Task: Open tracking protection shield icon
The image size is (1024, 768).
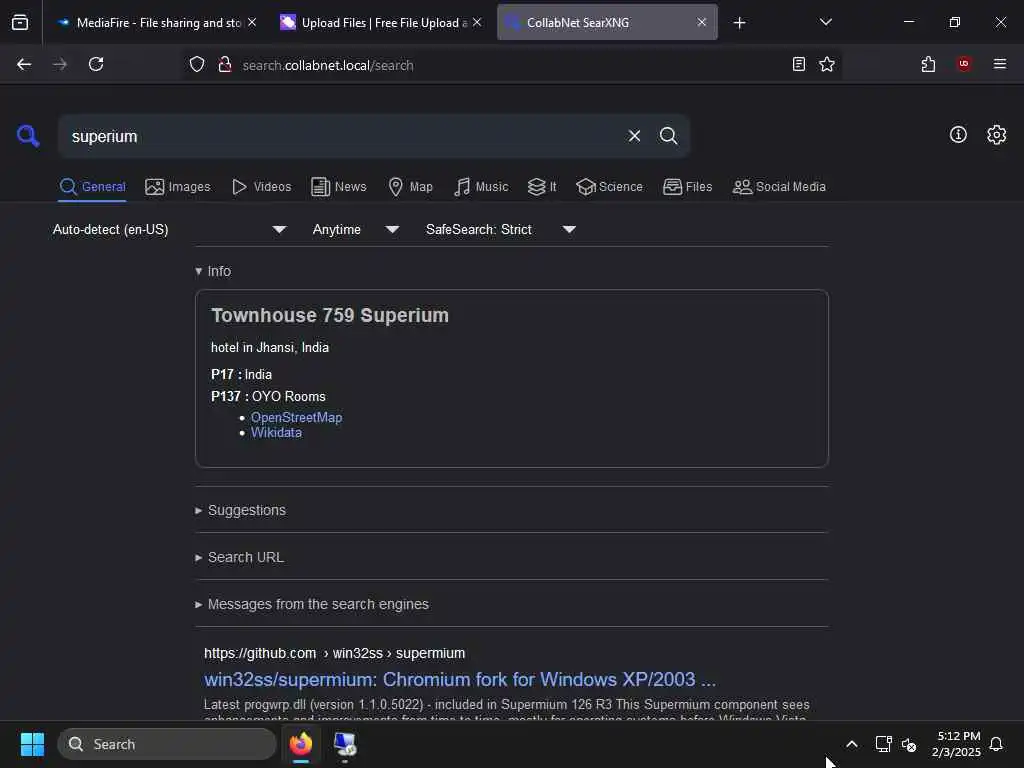Action: click(x=197, y=65)
